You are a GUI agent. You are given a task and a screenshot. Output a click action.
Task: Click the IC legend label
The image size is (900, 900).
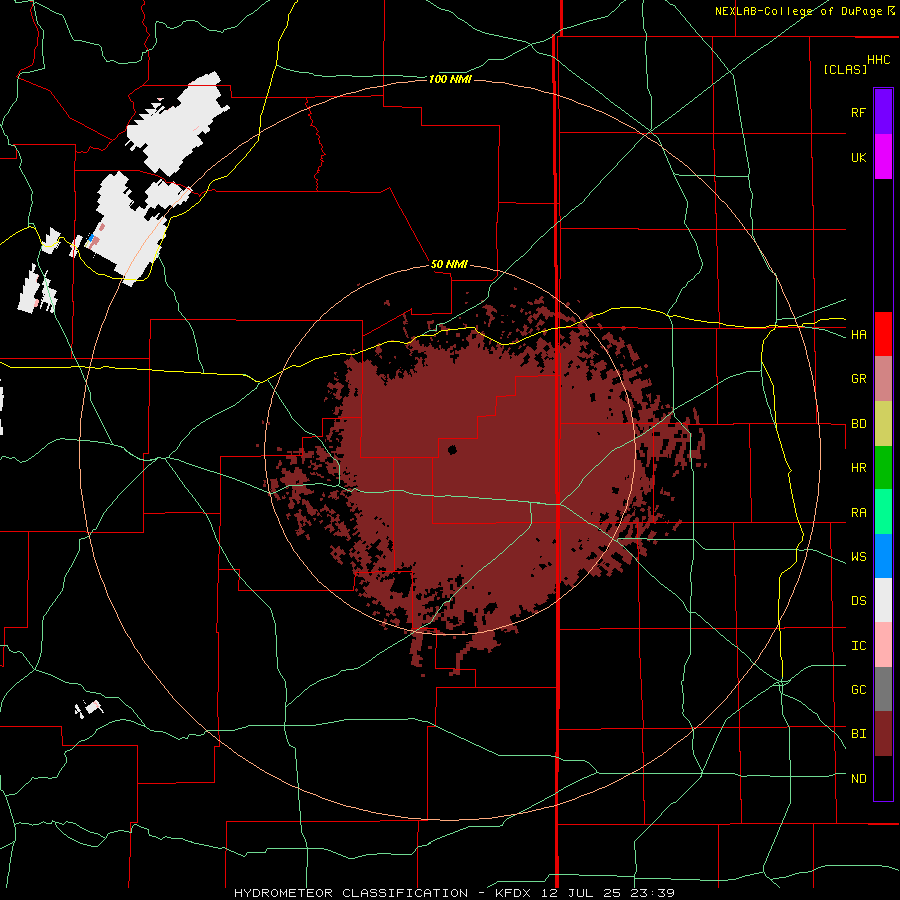[x=858, y=645]
